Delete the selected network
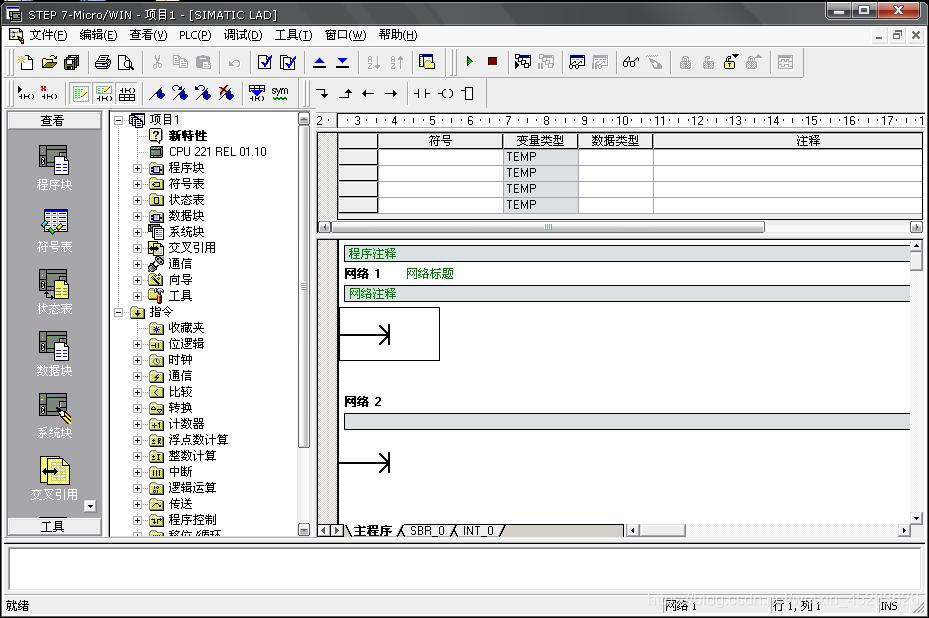This screenshot has width=929, height=618. point(49,93)
